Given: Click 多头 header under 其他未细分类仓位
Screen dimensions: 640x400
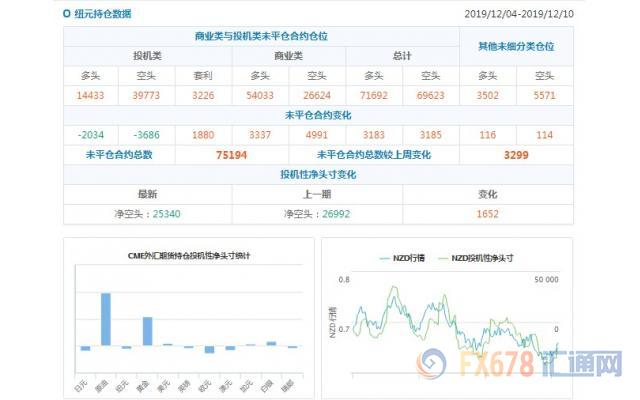Looking at the screenshot, I should (488, 76).
